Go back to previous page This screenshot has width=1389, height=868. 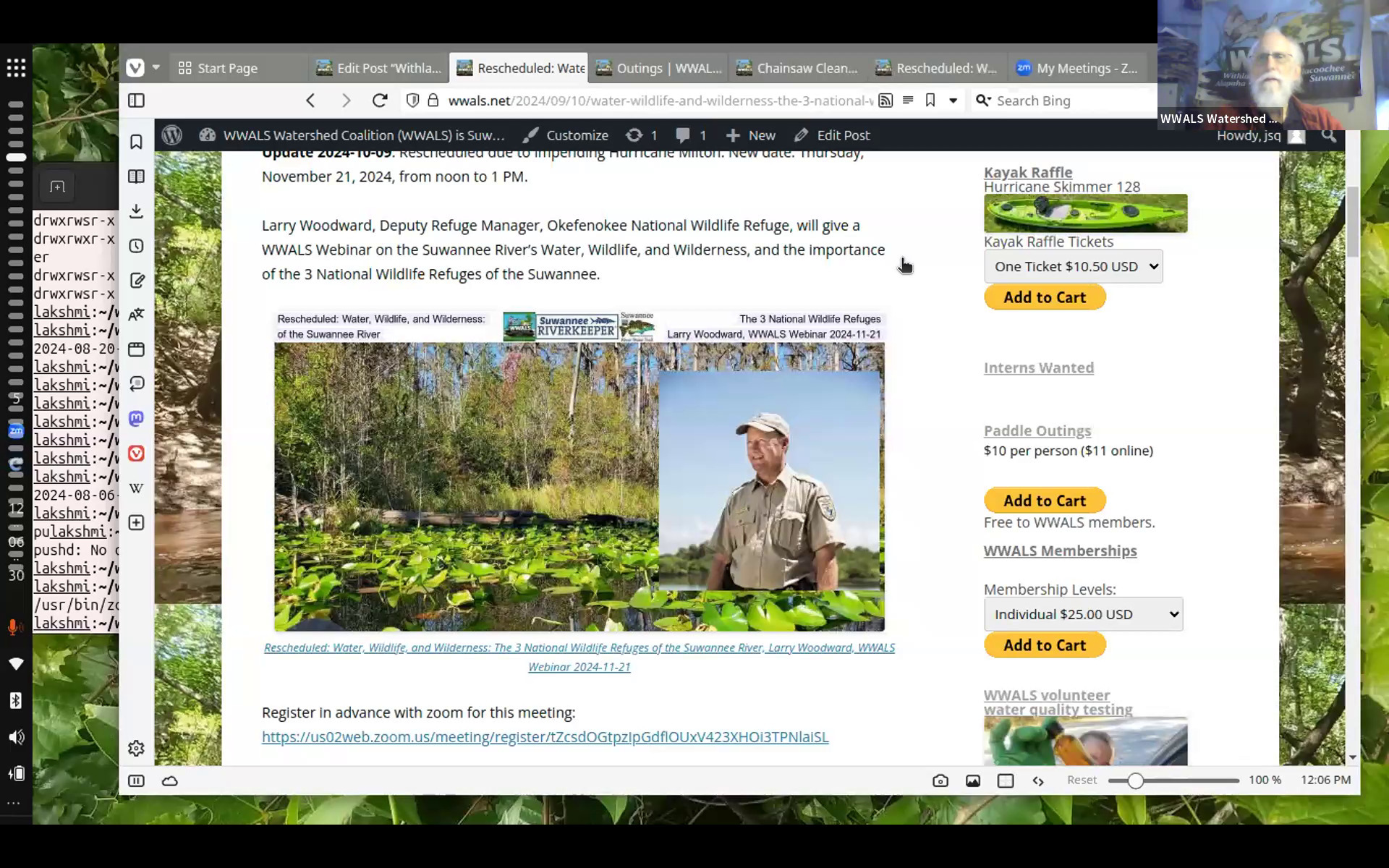pyautogui.click(x=310, y=101)
